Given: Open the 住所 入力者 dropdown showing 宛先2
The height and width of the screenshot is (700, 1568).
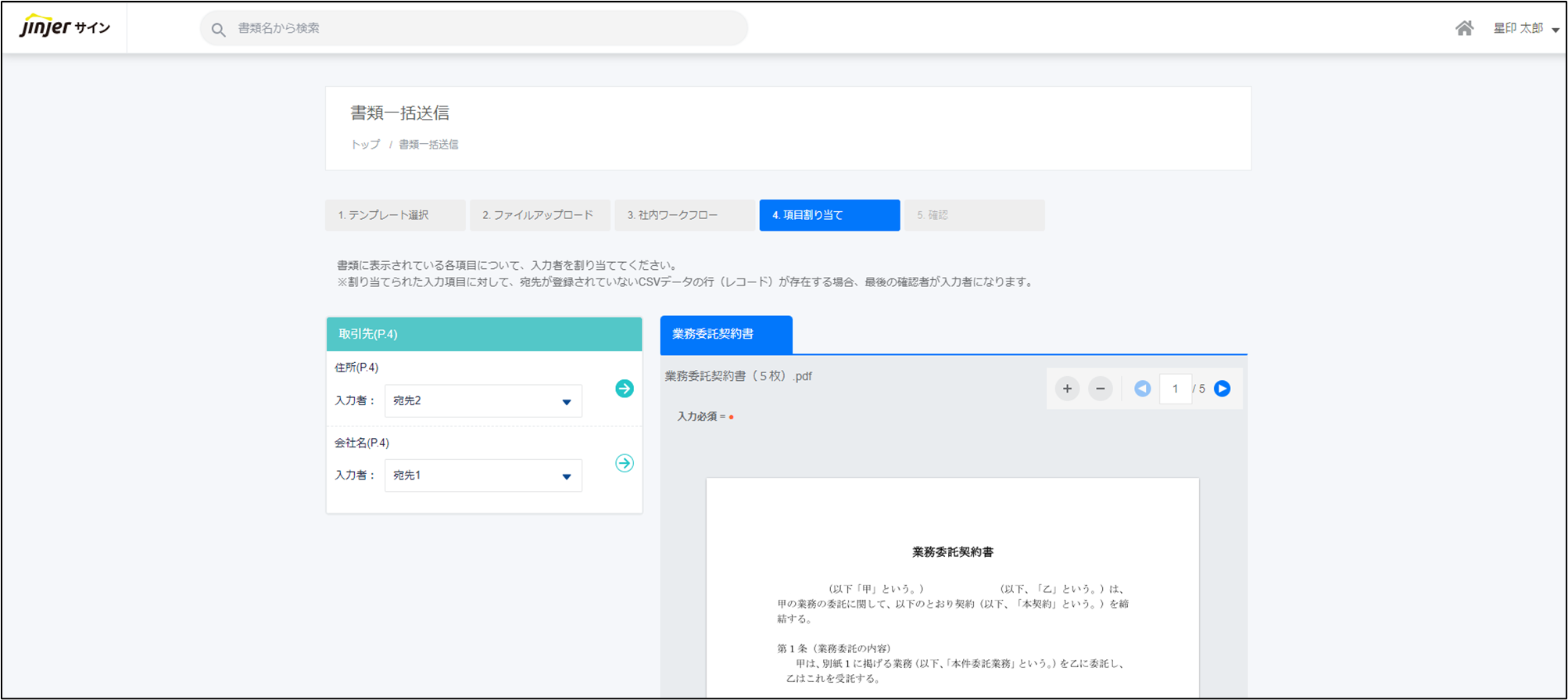Looking at the screenshot, I should click(x=483, y=401).
